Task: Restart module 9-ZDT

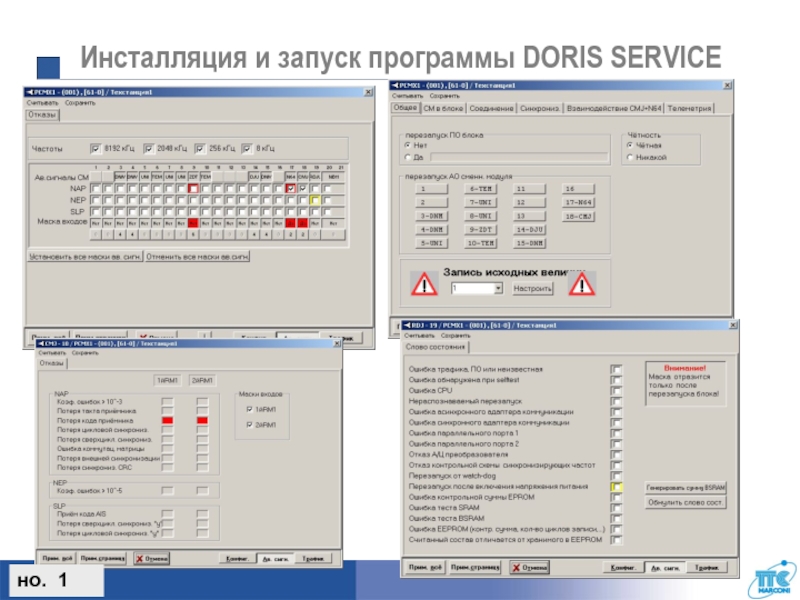Action: click(481, 230)
